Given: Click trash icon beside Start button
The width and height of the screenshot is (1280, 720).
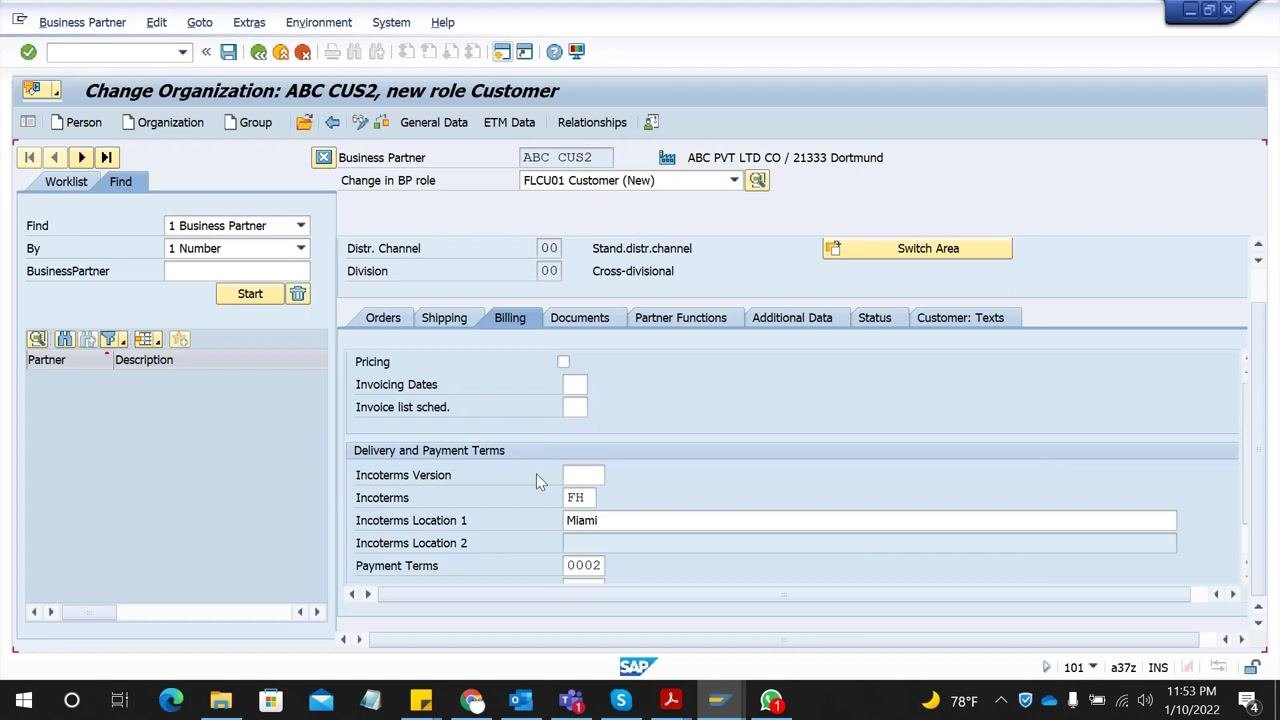Looking at the screenshot, I should pyautogui.click(x=298, y=294).
